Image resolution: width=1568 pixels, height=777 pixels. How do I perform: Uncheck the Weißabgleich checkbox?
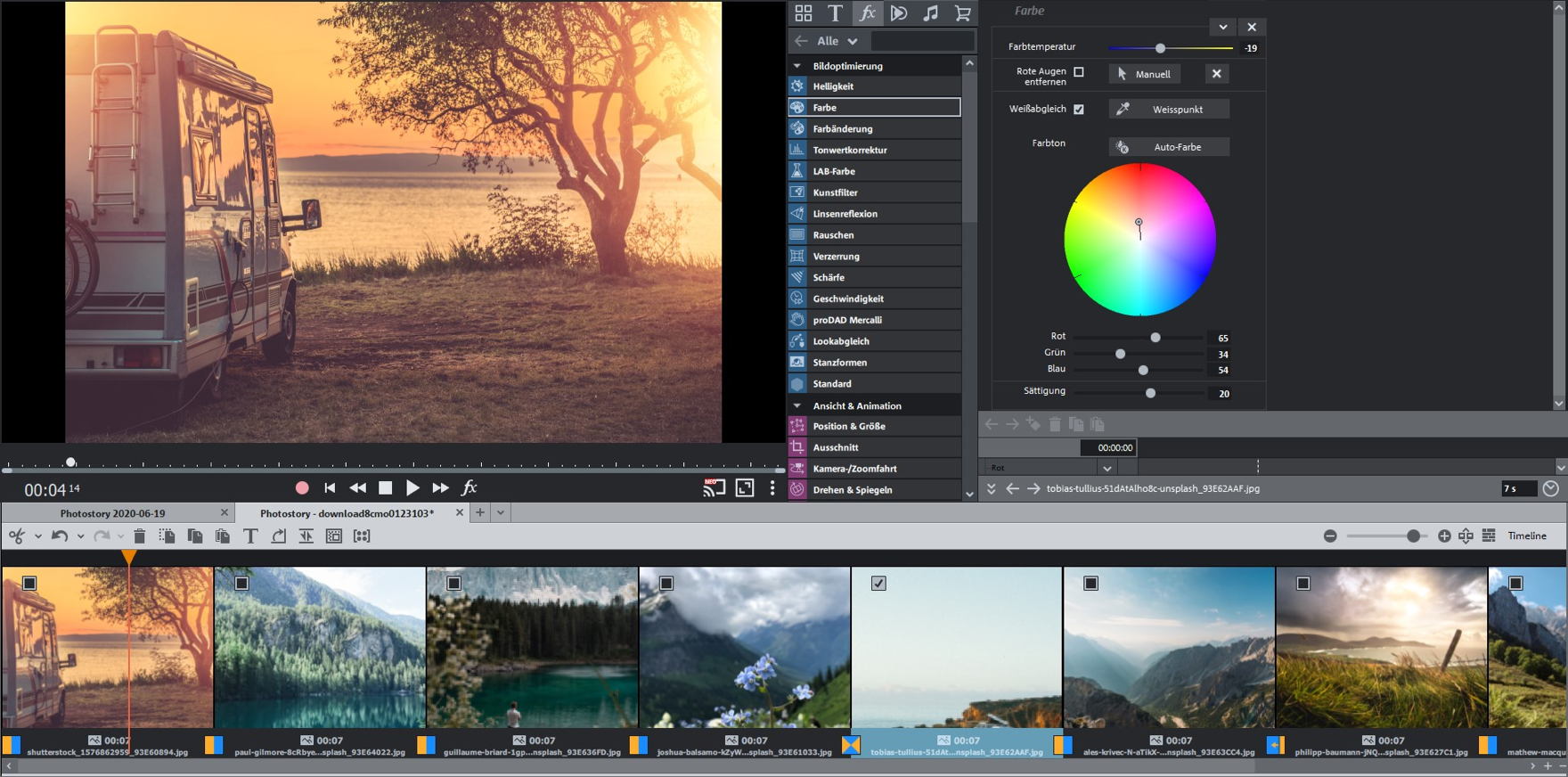1079,110
